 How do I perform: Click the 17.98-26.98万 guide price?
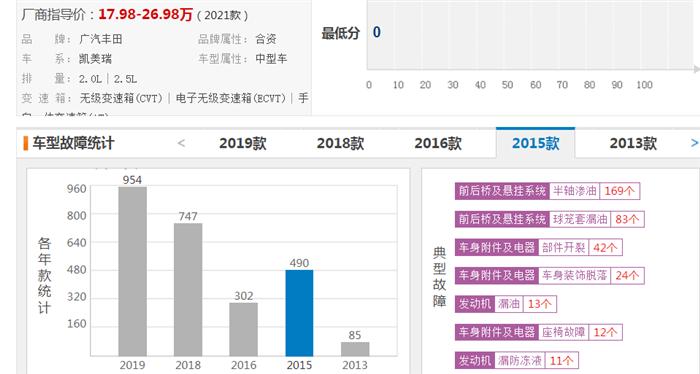tap(146, 15)
